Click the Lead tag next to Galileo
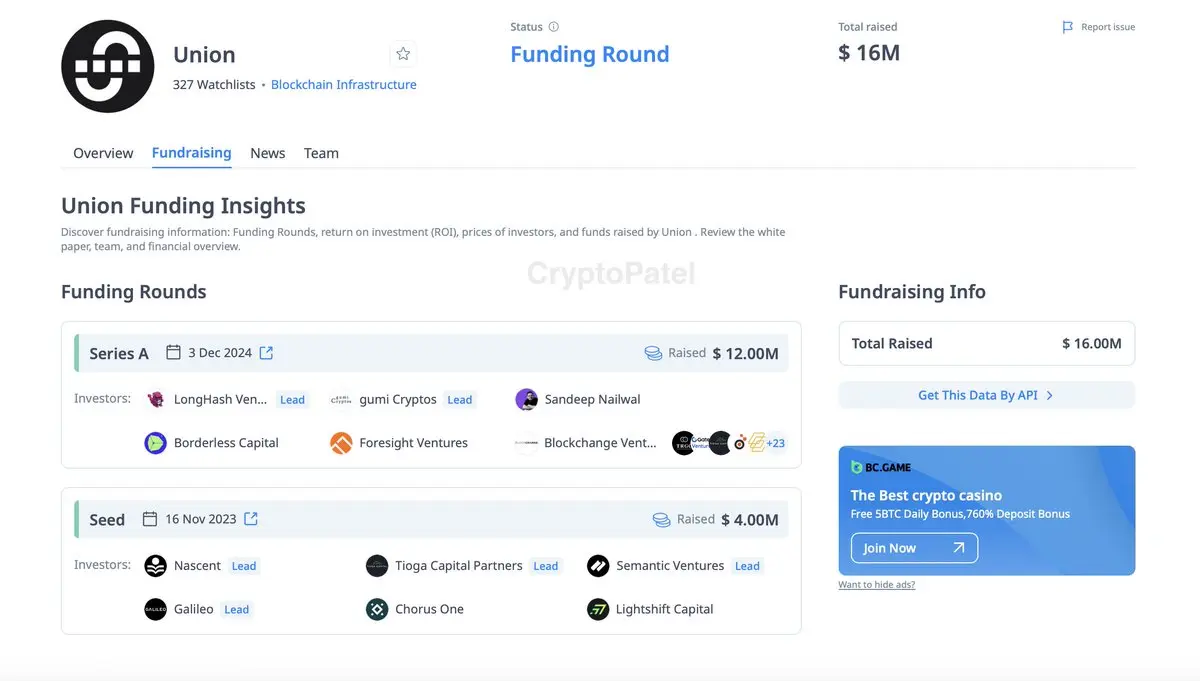1200x681 pixels. tap(236, 609)
